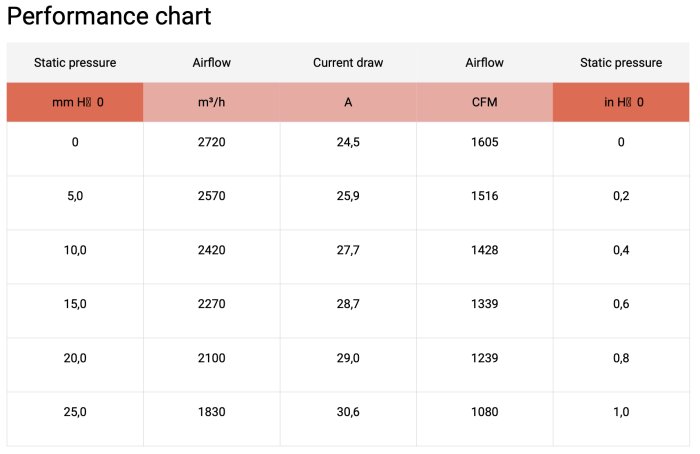Click the 2720 airflow value
This screenshot has width=700, height=454.
(x=211, y=143)
